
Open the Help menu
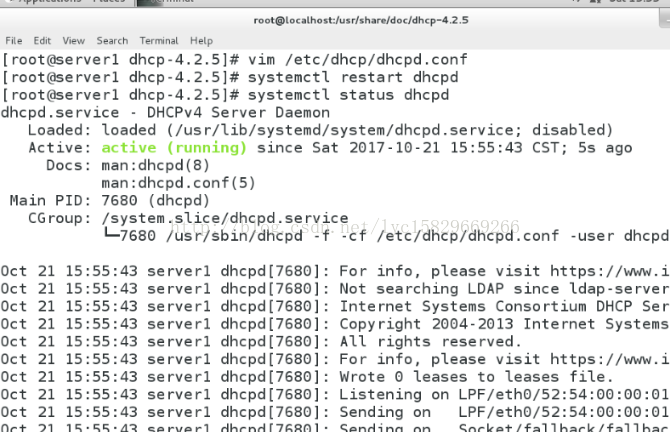(201, 41)
